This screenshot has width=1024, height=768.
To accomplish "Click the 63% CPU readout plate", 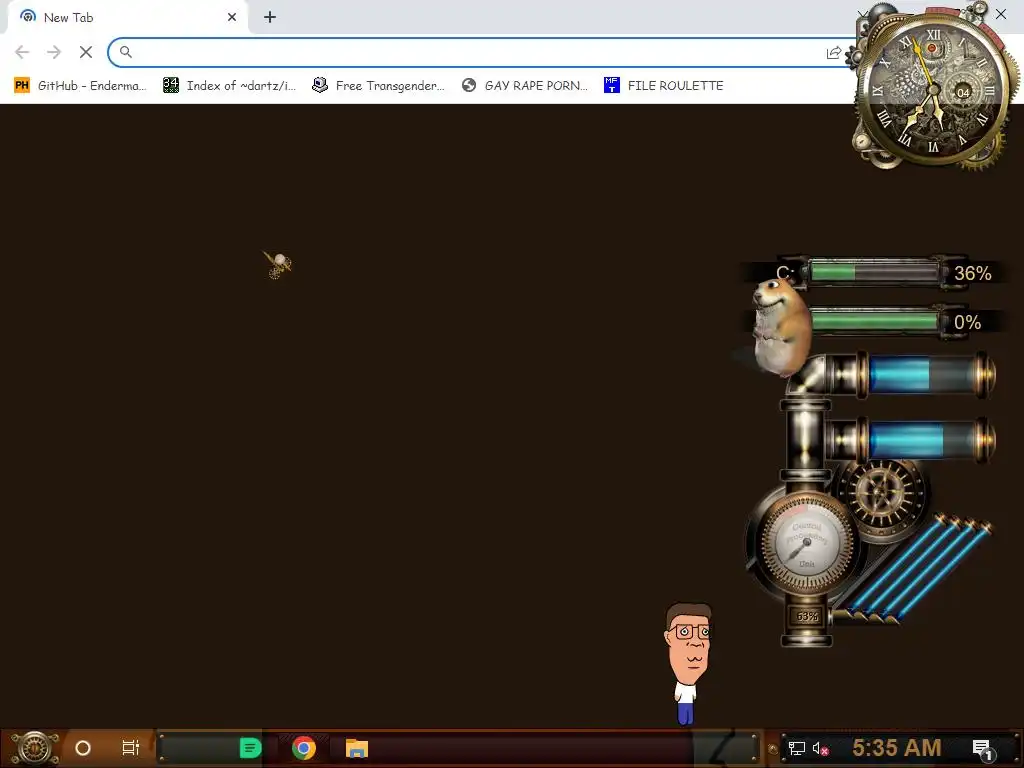I will point(807,616).
